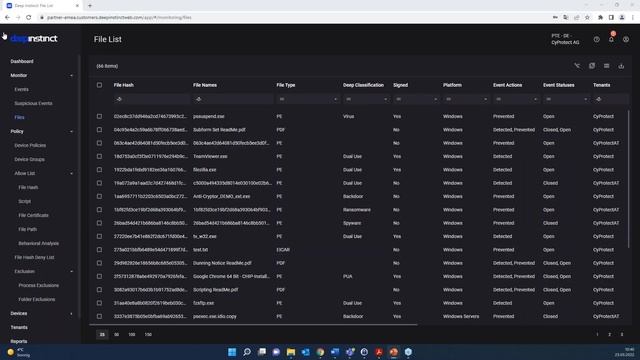
Task: Open the Event Actions filter dropdown
Action: (516, 99)
